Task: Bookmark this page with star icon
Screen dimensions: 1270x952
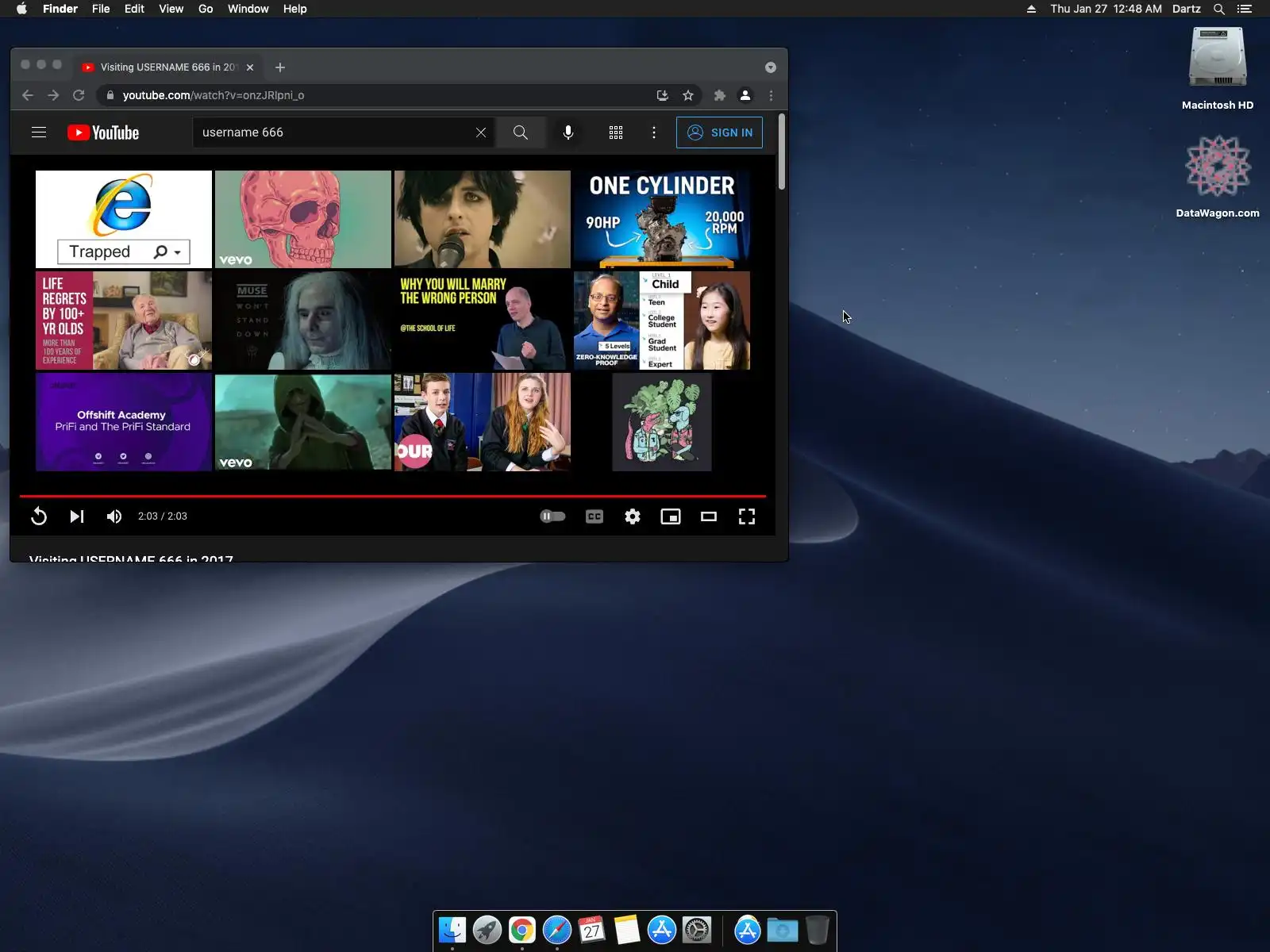Action: 688,95
